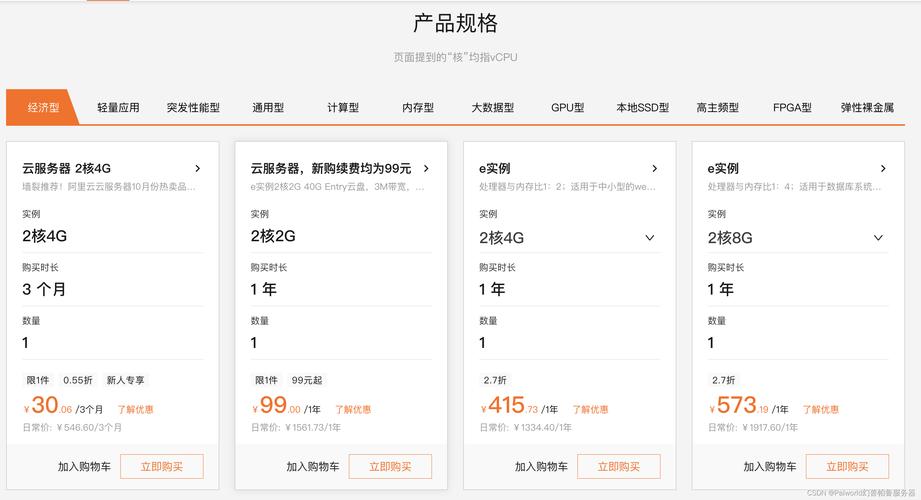
Task: Click the 2.7折 tag on the ¥573.19 card
Action: click(x=723, y=380)
